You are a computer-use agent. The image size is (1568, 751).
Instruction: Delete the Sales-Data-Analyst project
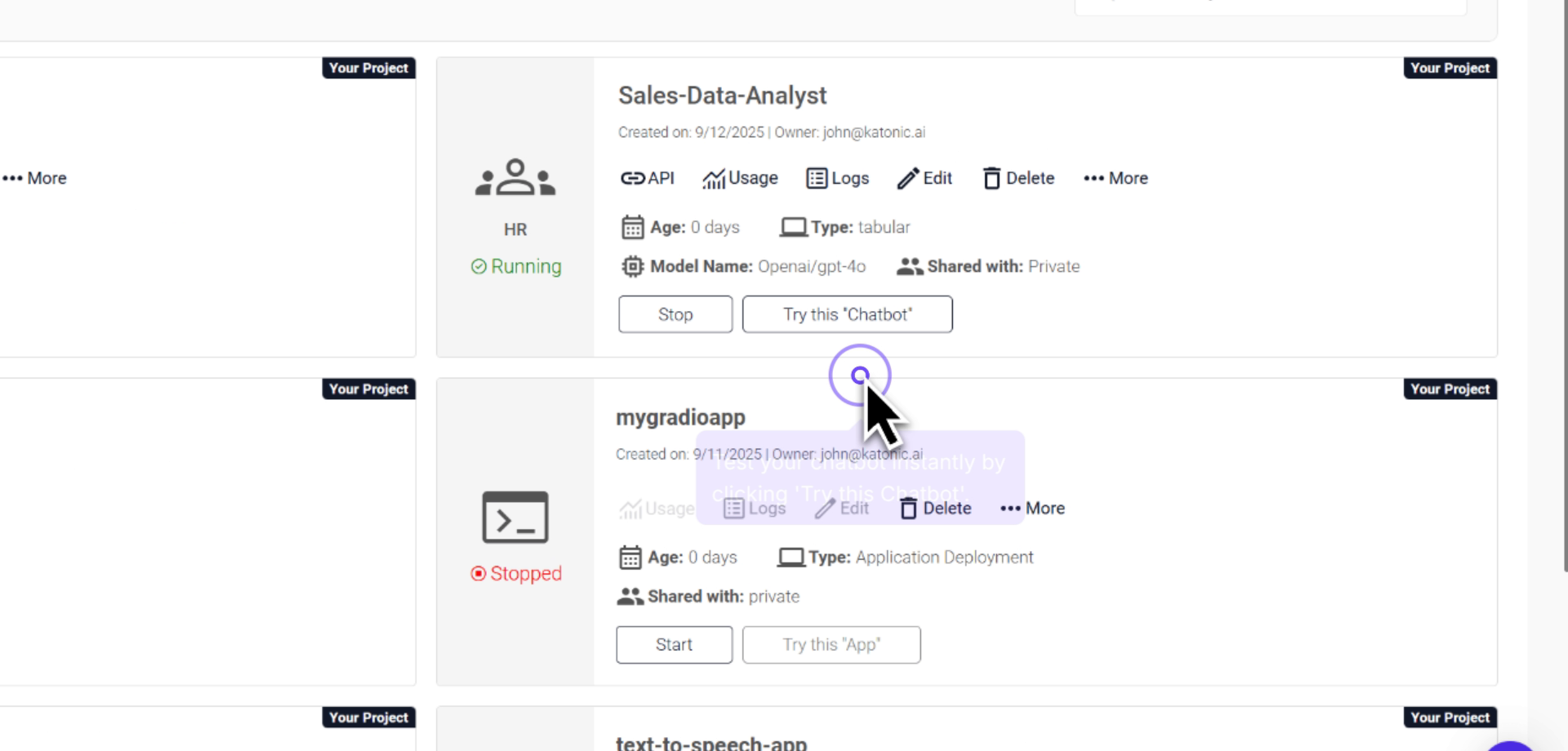(x=1018, y=178)
